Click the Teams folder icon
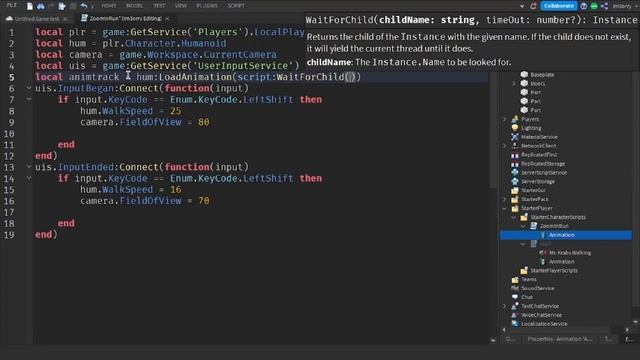 click(x=515, y=279)
